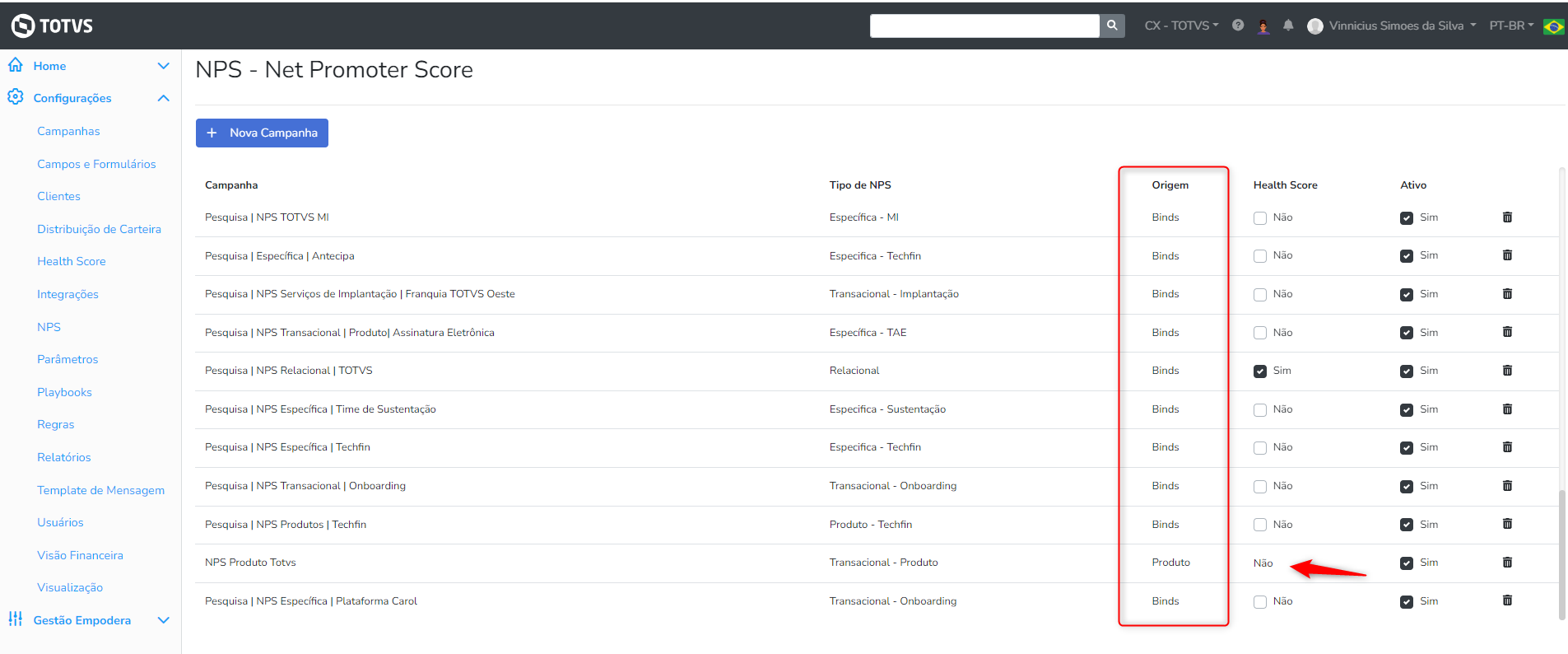The height and width of the screenshot is (654, 1568).
Task: Uncheck Ativo for NPS TOTVS MI
Action: point(1407,218)
